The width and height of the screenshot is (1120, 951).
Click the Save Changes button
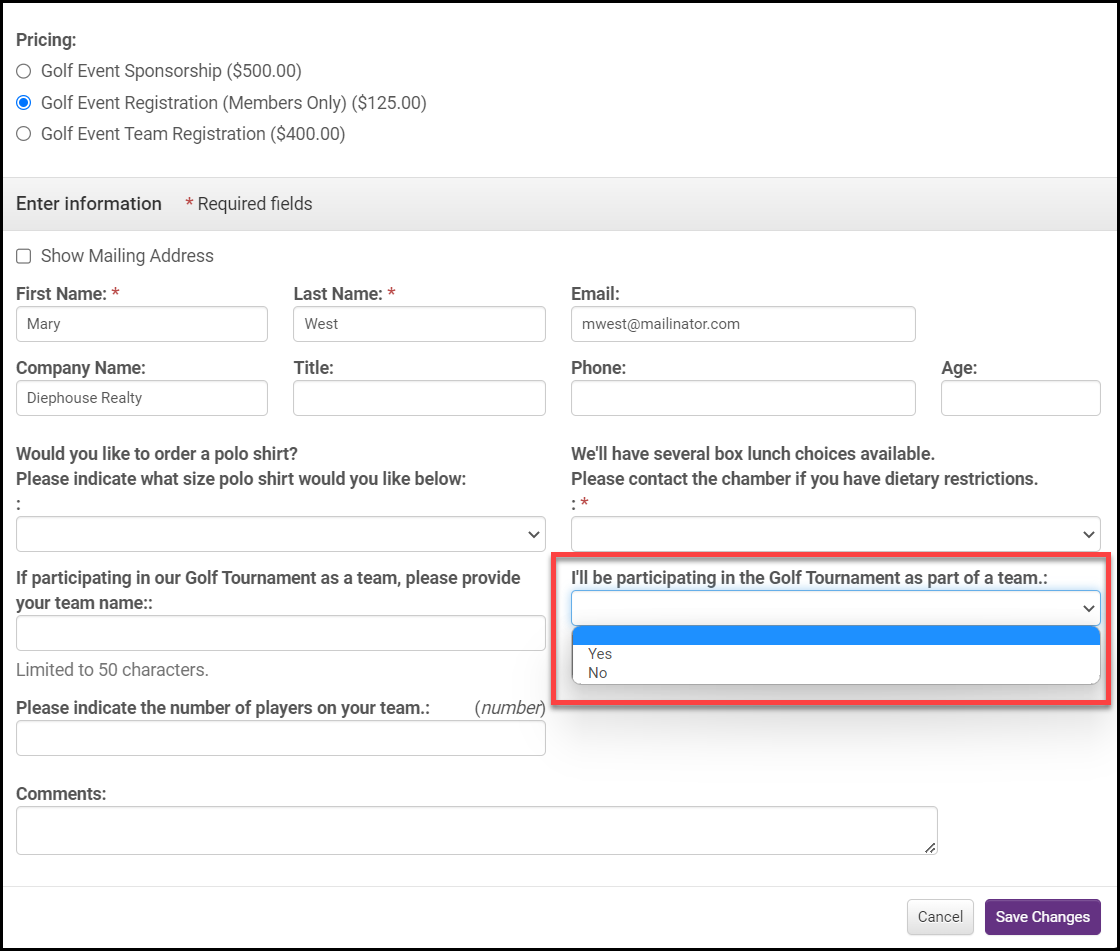[x=1042, y=917]
